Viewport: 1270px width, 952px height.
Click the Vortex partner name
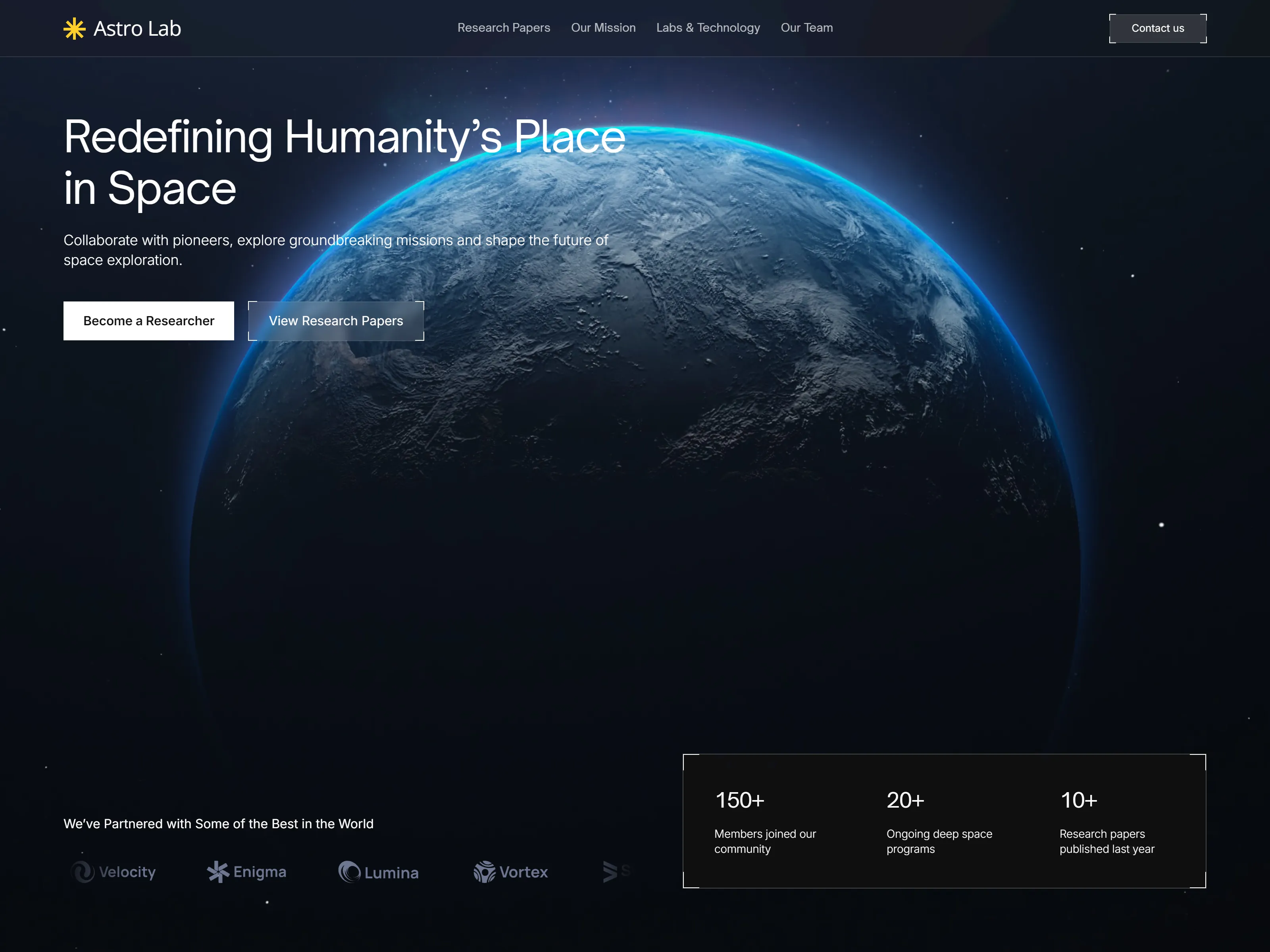[523, 872]
